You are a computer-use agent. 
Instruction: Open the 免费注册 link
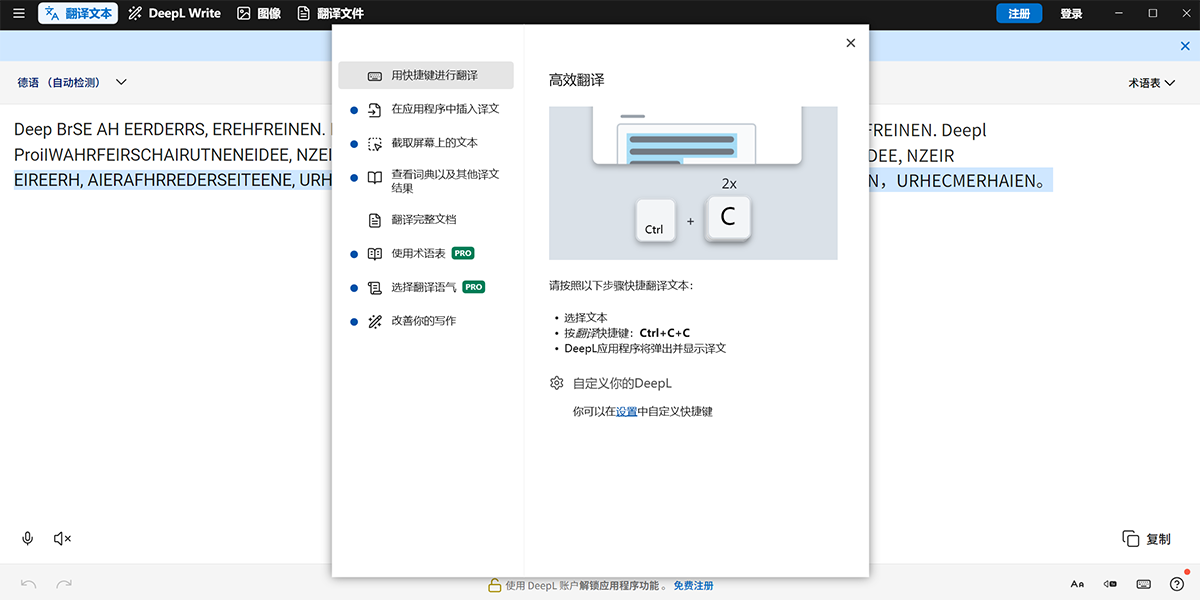[694, 585]
